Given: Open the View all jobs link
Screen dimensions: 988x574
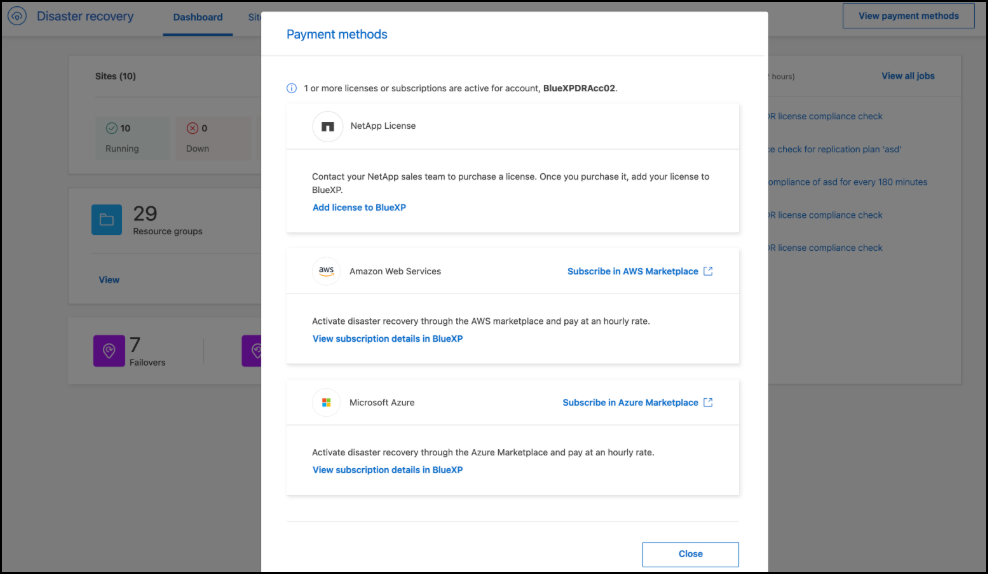Looking at the screenshot, I should point(908,76).
